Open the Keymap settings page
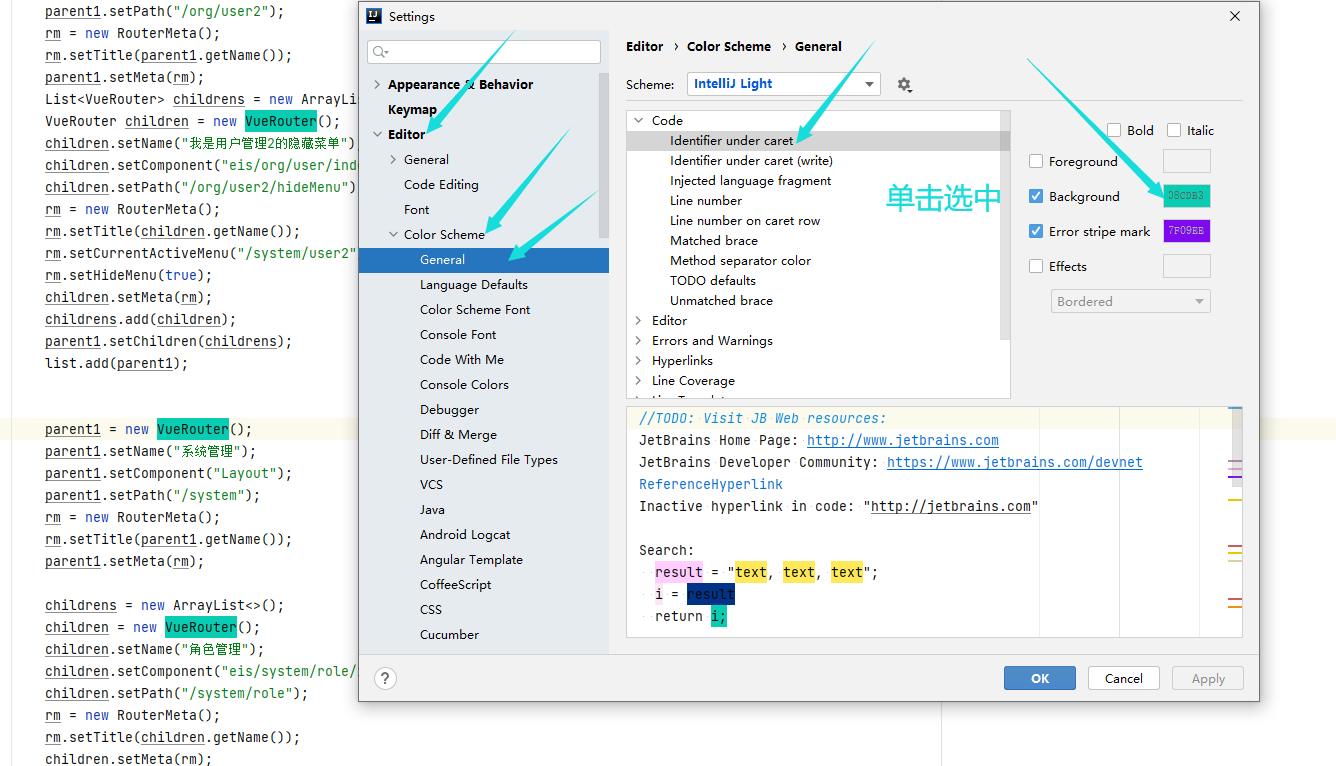1336x766 pixels. point(412,109)
